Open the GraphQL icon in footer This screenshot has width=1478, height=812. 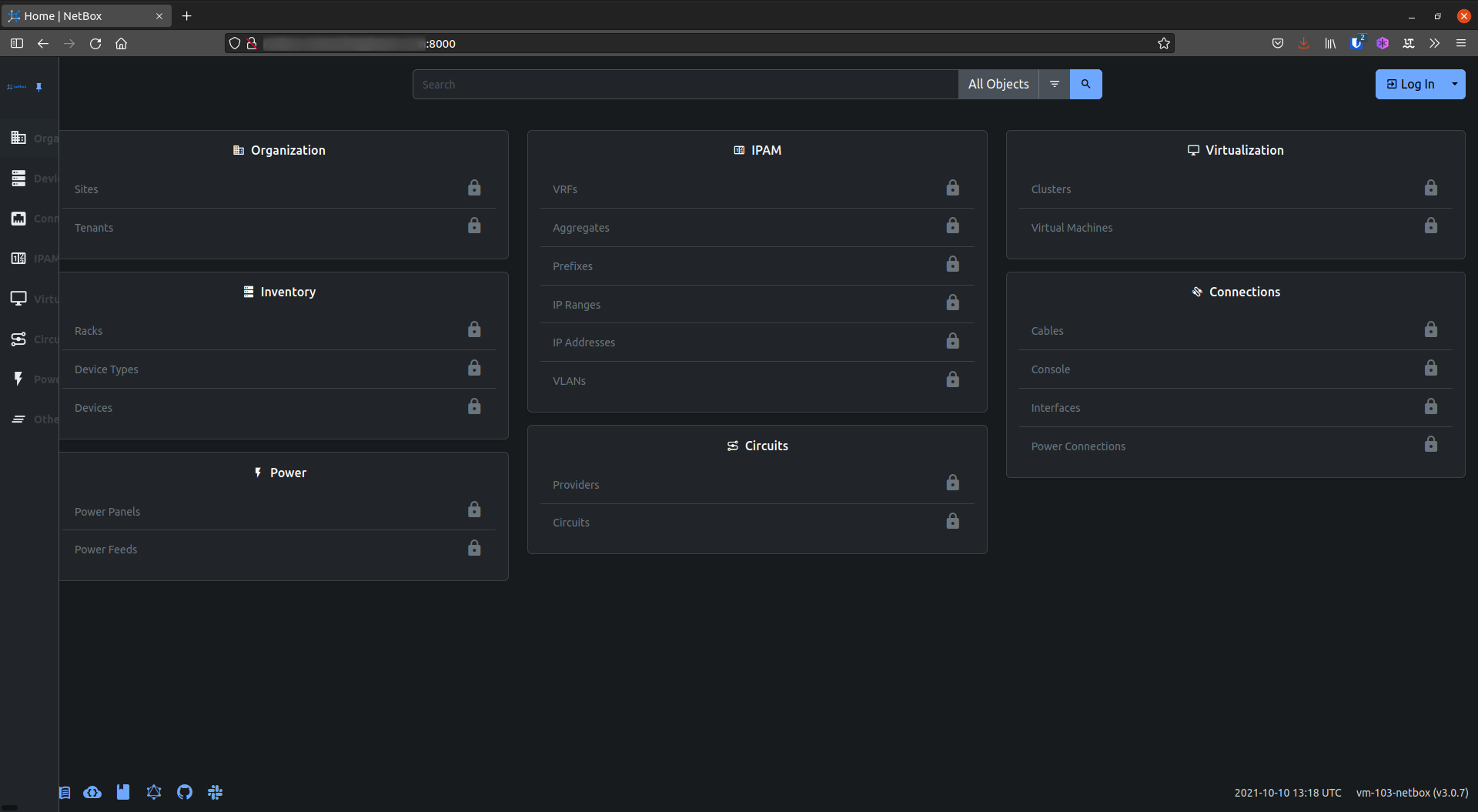(154, 792)
